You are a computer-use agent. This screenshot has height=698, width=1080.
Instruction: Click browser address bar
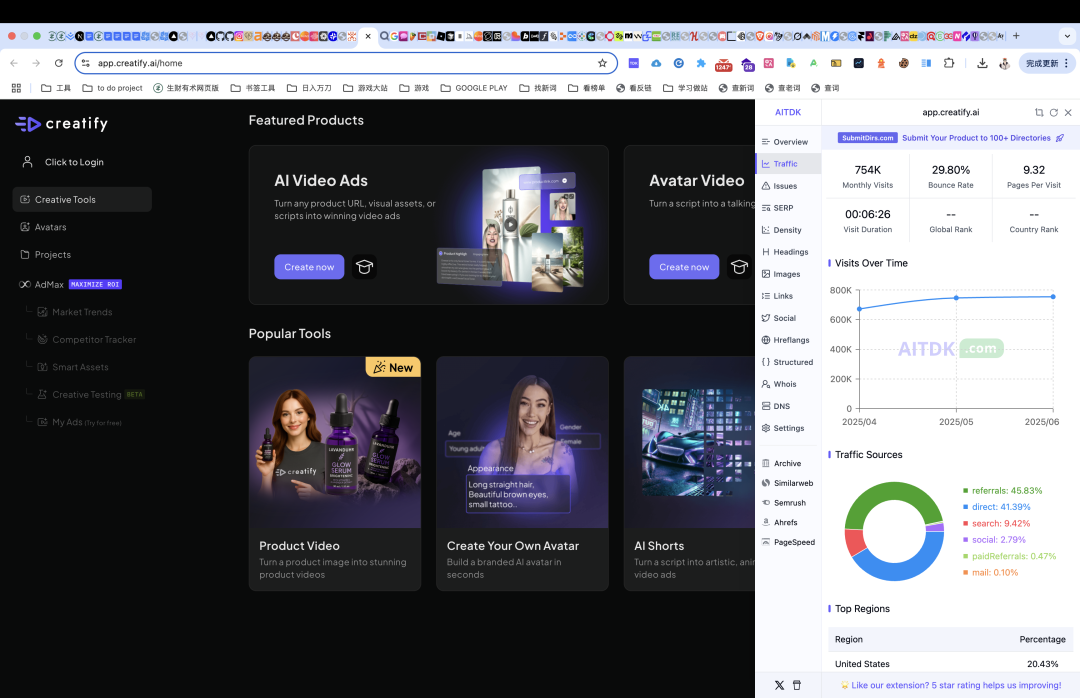point(346,63)
